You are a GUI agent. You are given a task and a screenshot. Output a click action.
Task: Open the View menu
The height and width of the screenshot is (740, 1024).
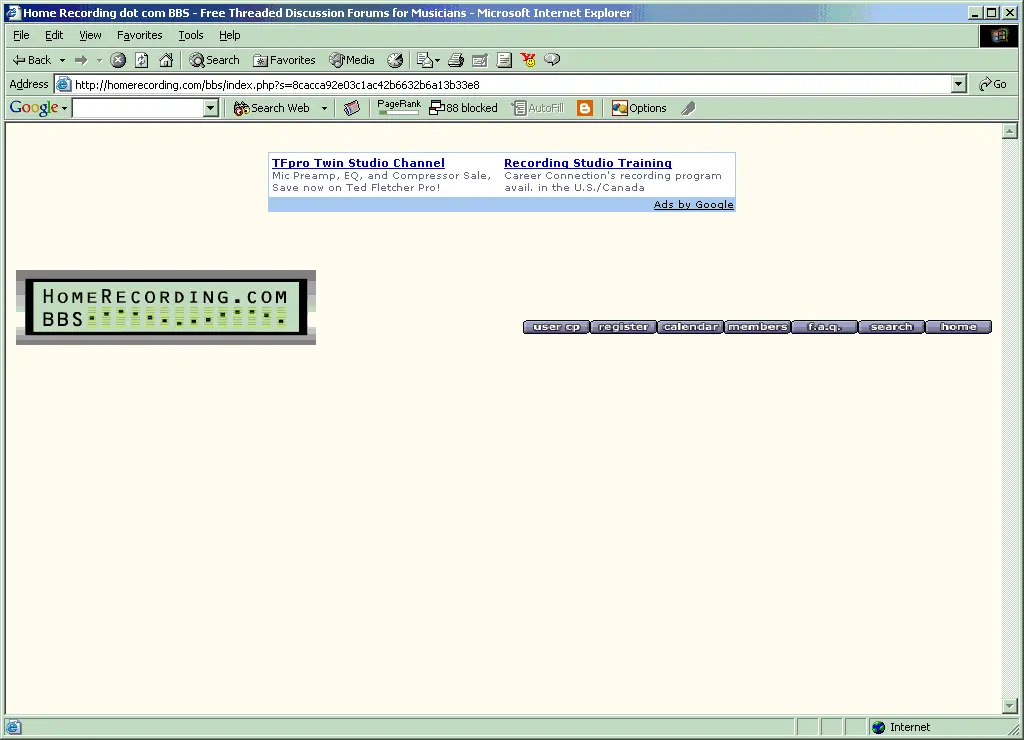(x=90, y=35)
